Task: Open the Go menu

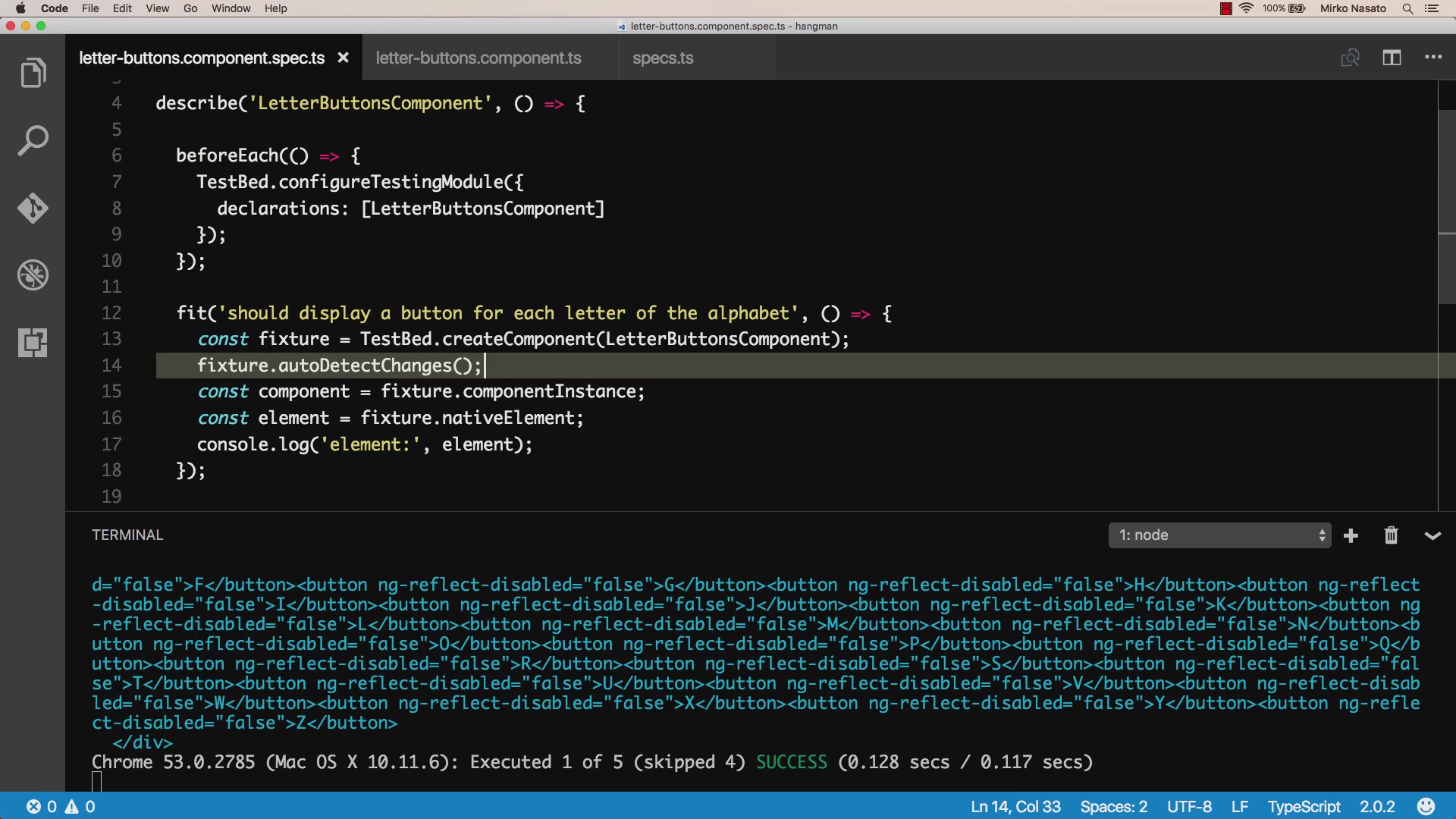Action: (x=190, y=8)
